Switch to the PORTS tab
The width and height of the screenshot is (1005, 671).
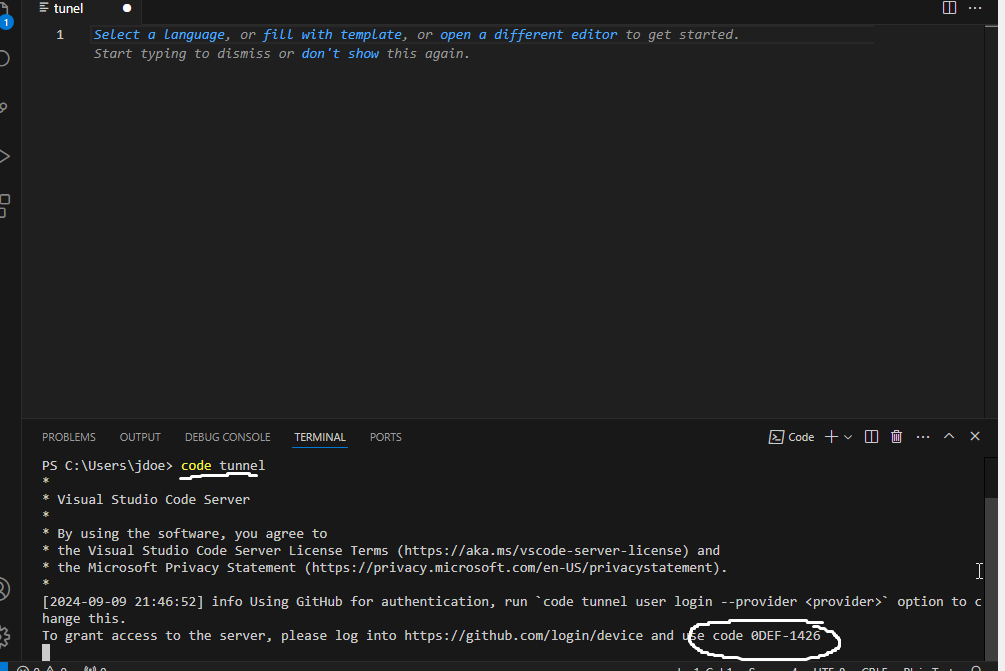[x=385, y=437]
